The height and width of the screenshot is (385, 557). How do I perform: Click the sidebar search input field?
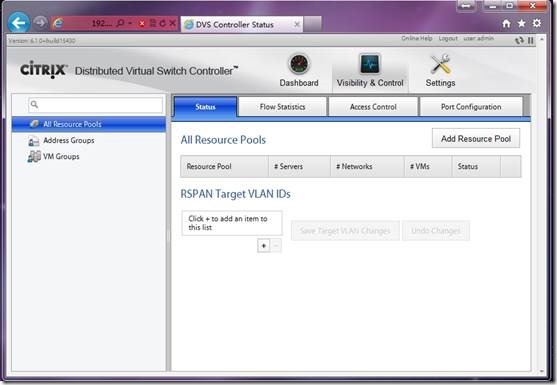point(95,105)
